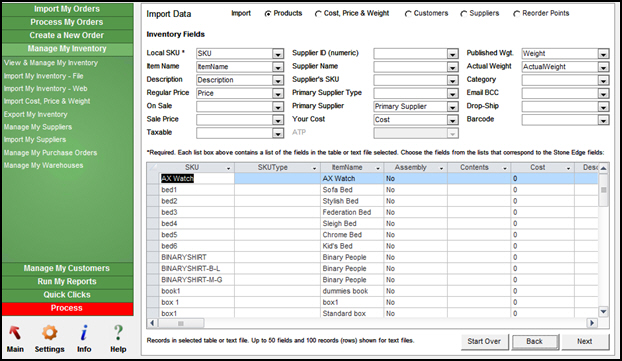The height and width of the screenshot is (361, 622).
Task: Select the BINARYSHIRT-B-L SKU cell
Action: click(197, 269)
